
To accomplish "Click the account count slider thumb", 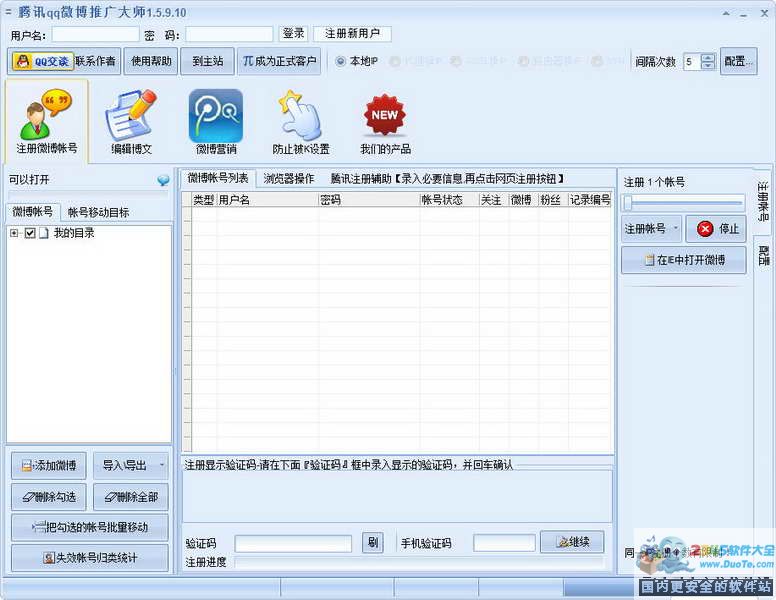I will pyautogui.click(x=628, y=202).
